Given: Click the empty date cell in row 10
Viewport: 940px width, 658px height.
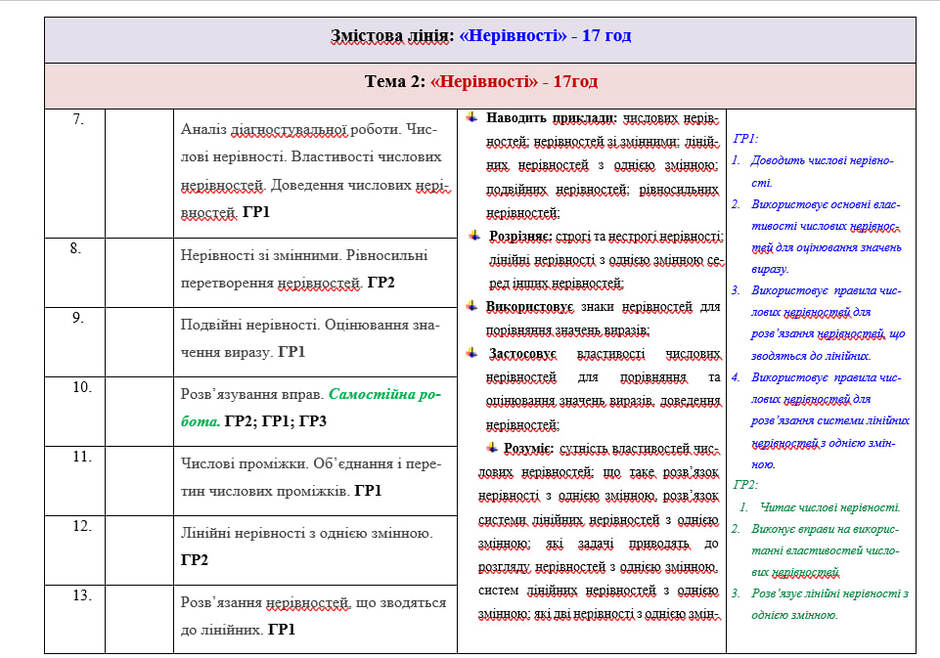Looking at the screenshot, I should (139, 412).
